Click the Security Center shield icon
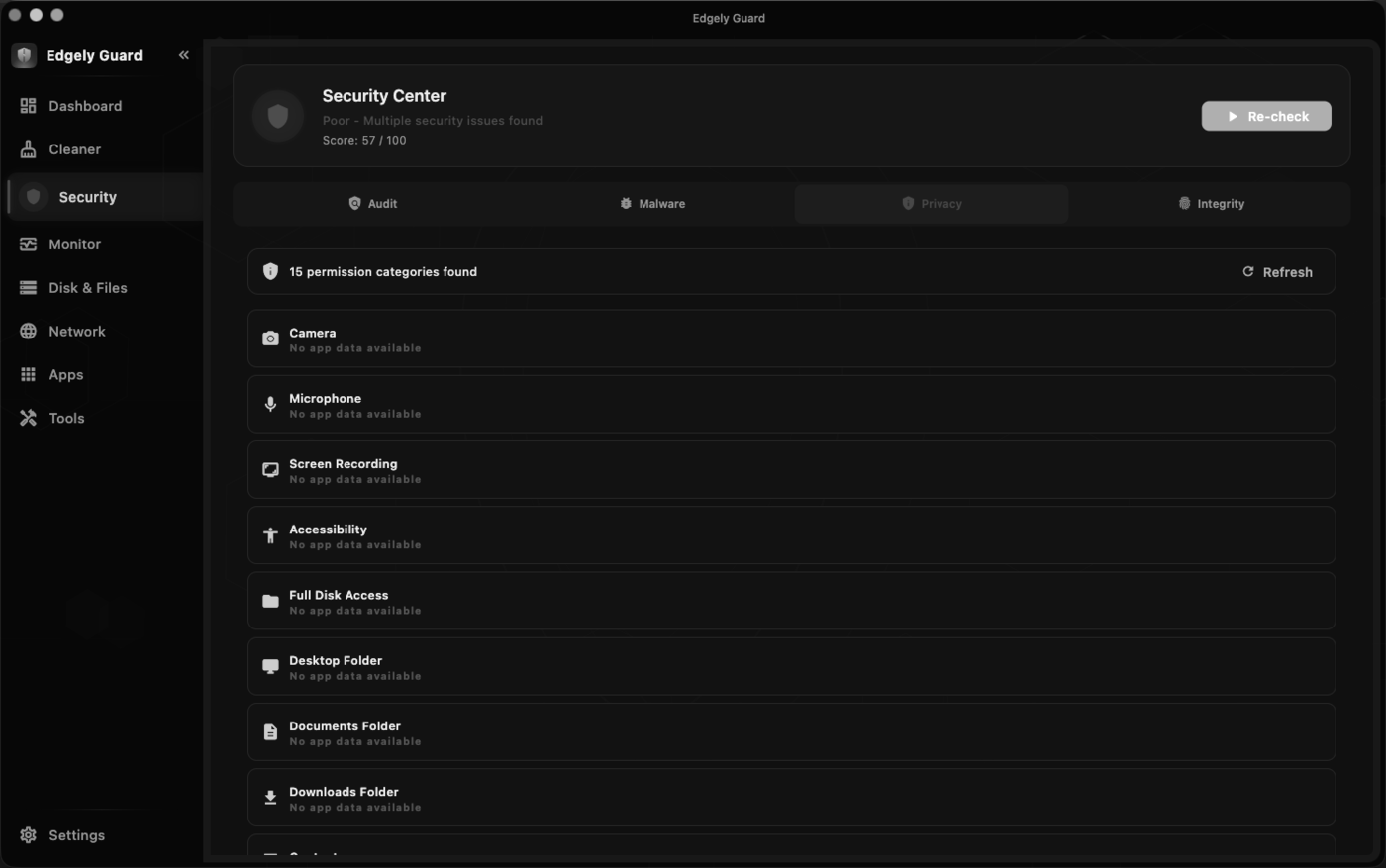The height and width of the screenshot is (868, 1386). click(x=278, y=116)
